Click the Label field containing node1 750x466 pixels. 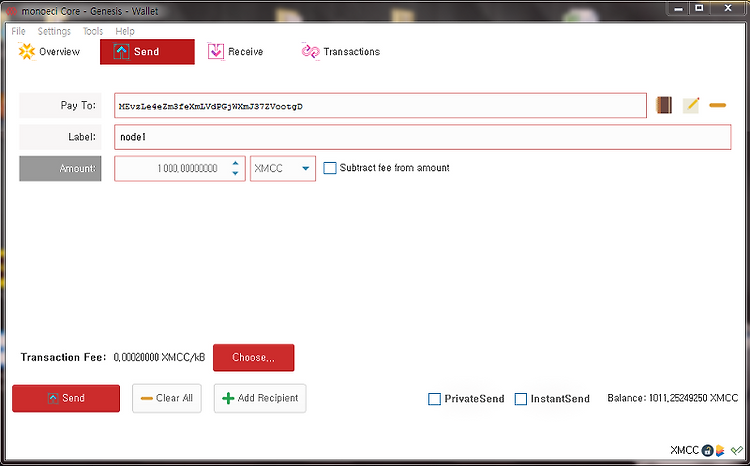click(x=422, y=137)
